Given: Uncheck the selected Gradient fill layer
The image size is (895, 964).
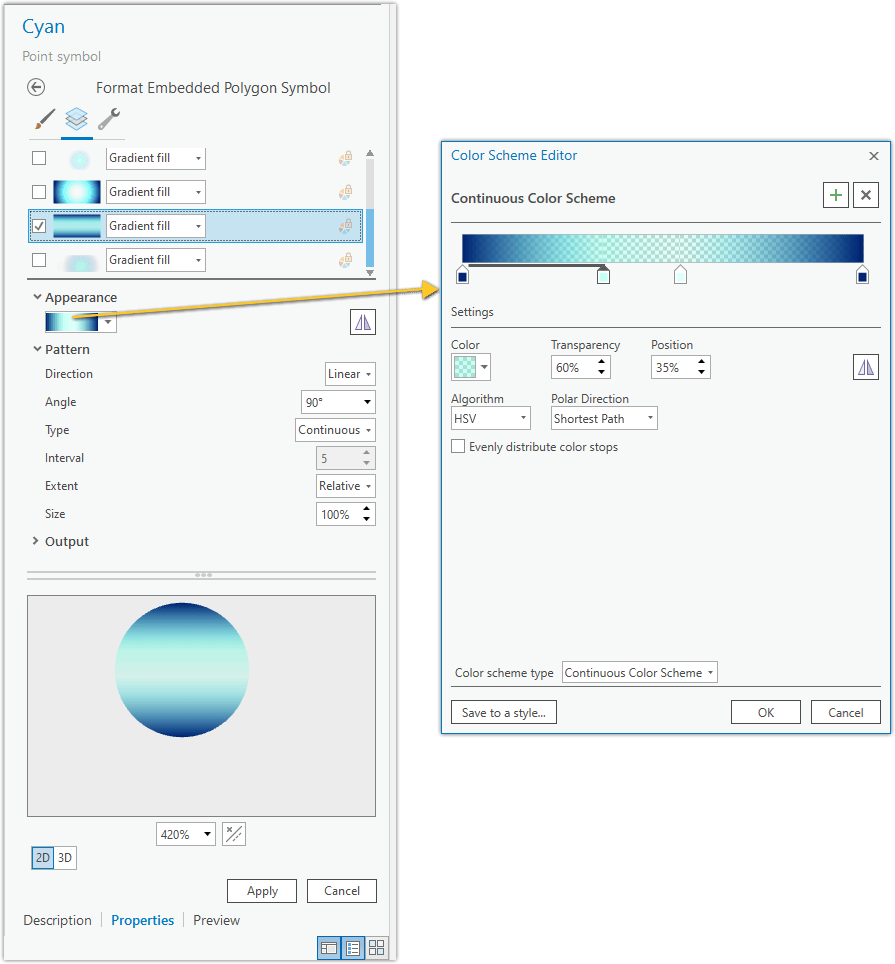Looking at the screenshot, I should 39,226.
